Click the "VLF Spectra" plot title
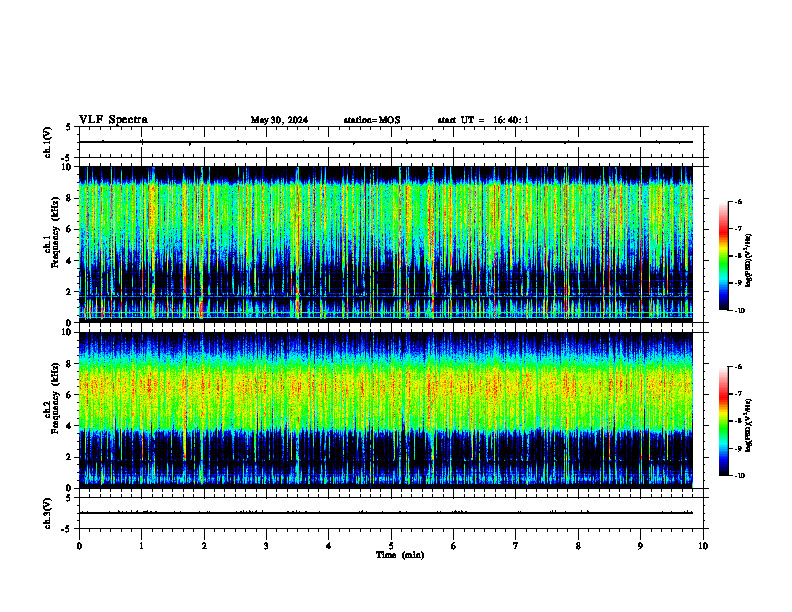Screen dimensions: 792x612 point(113,120)
